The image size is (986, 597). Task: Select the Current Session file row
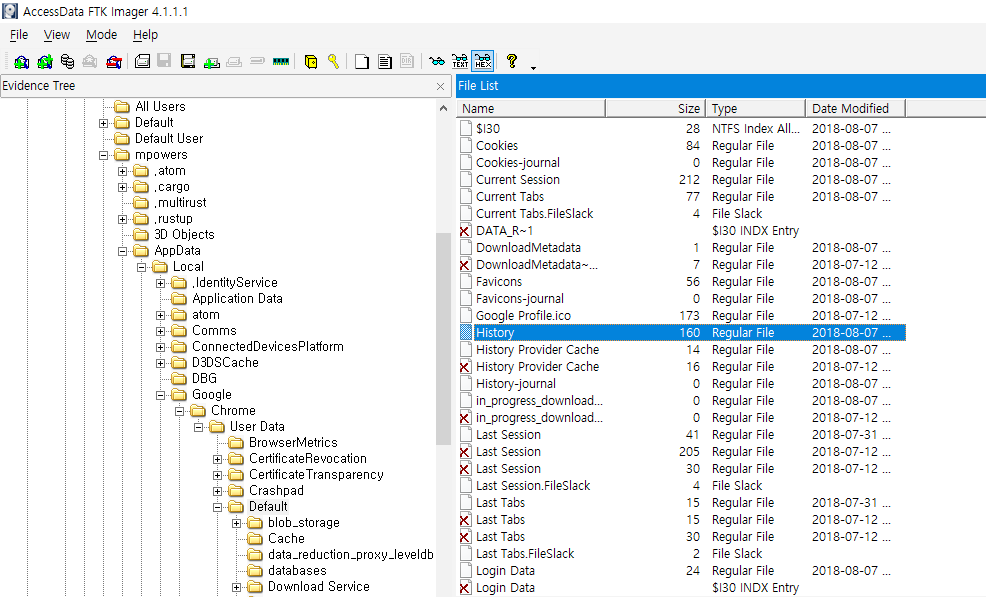(x=682, y=179)
